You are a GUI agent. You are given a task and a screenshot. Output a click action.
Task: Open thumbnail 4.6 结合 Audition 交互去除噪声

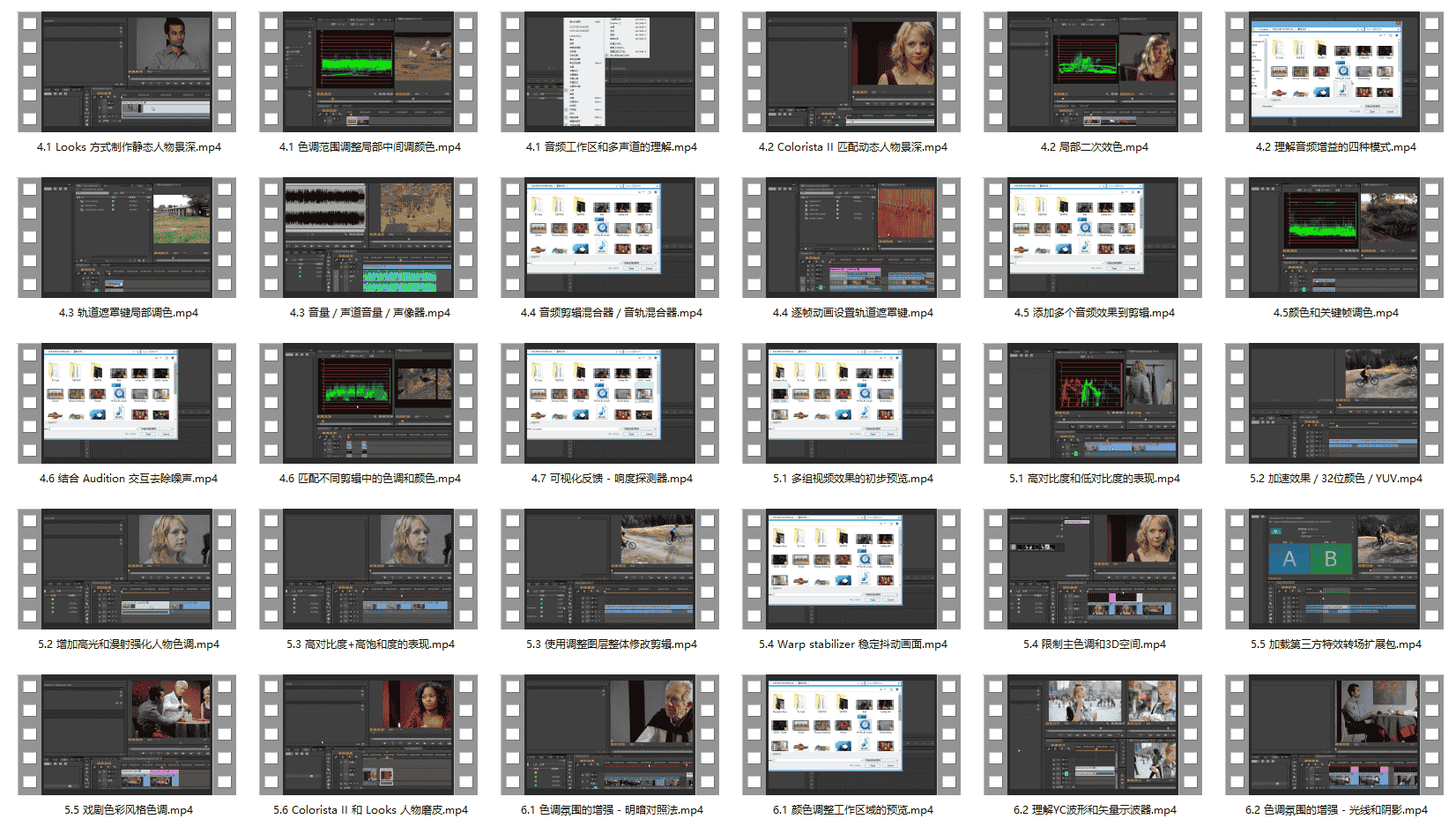click(127, 403)
